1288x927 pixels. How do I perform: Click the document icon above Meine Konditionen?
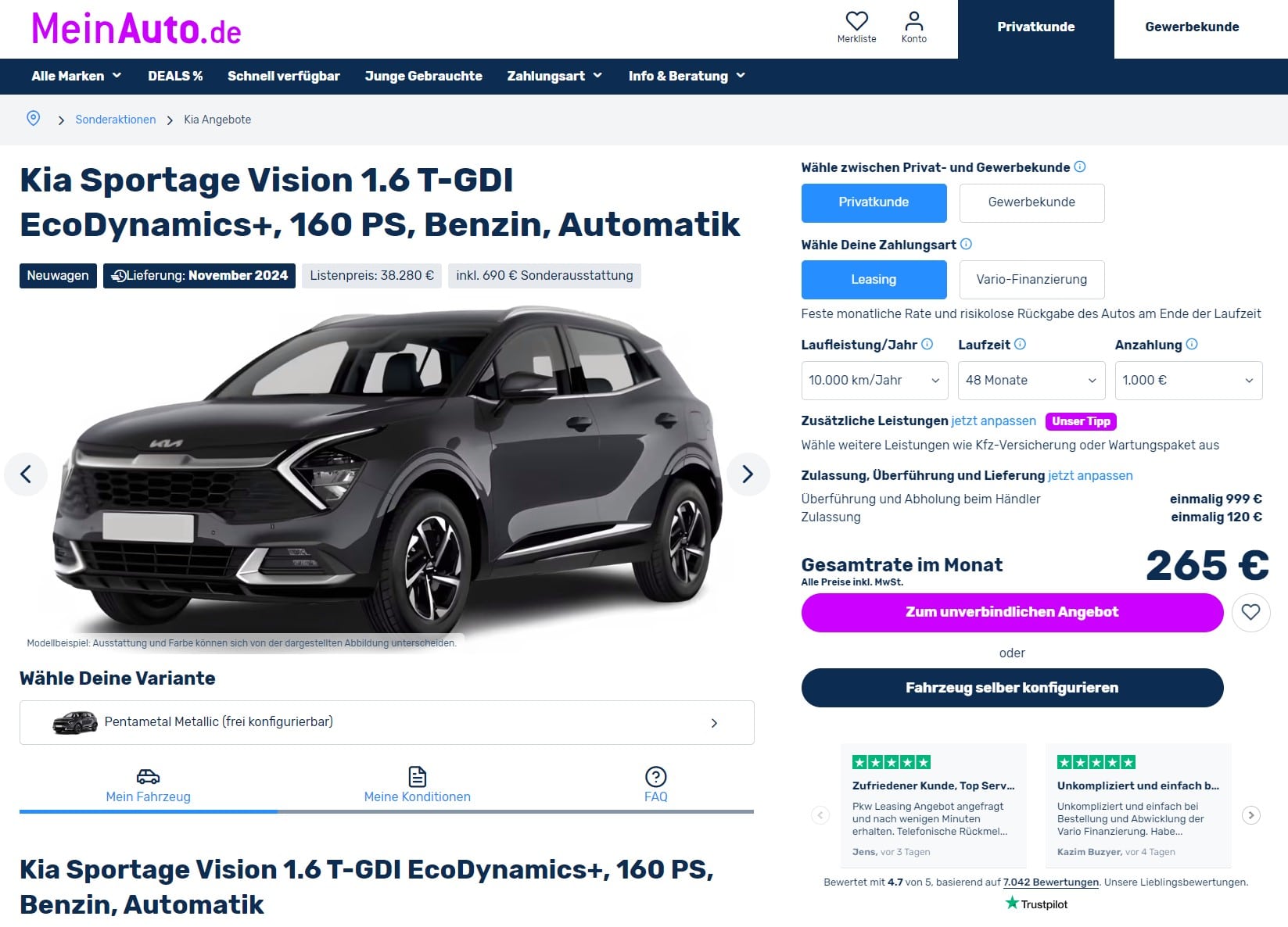pyautogui.click(x=418, y=776)
